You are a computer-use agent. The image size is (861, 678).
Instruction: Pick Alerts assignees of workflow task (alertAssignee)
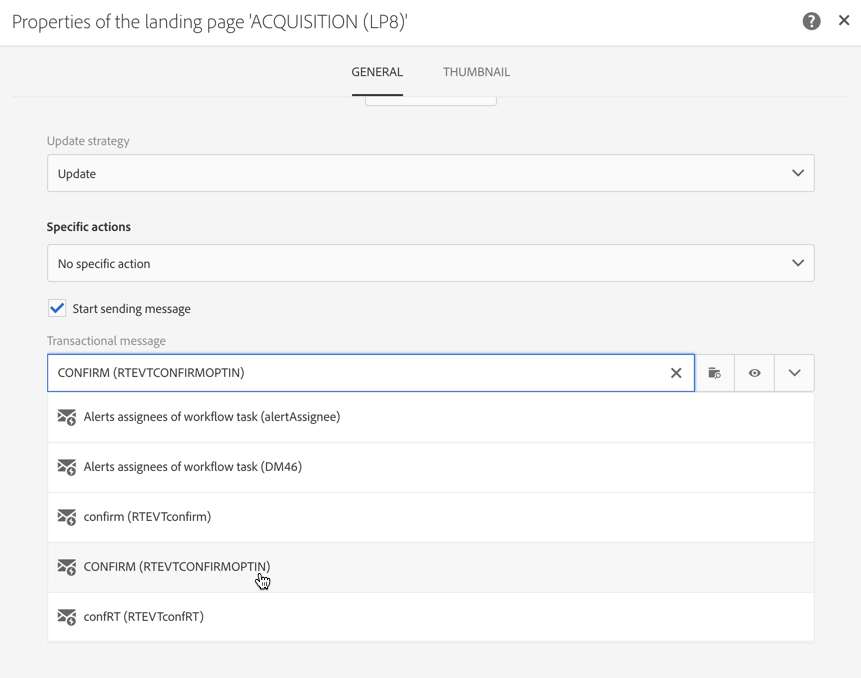212,417
